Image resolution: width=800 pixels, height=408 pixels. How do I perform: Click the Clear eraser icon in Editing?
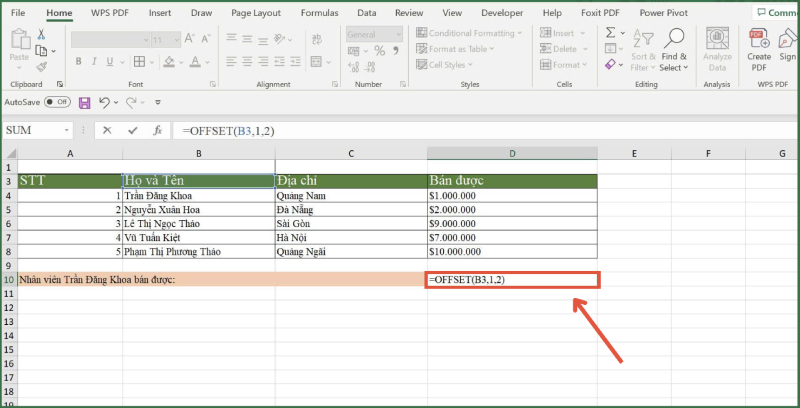tap(610, 65)
